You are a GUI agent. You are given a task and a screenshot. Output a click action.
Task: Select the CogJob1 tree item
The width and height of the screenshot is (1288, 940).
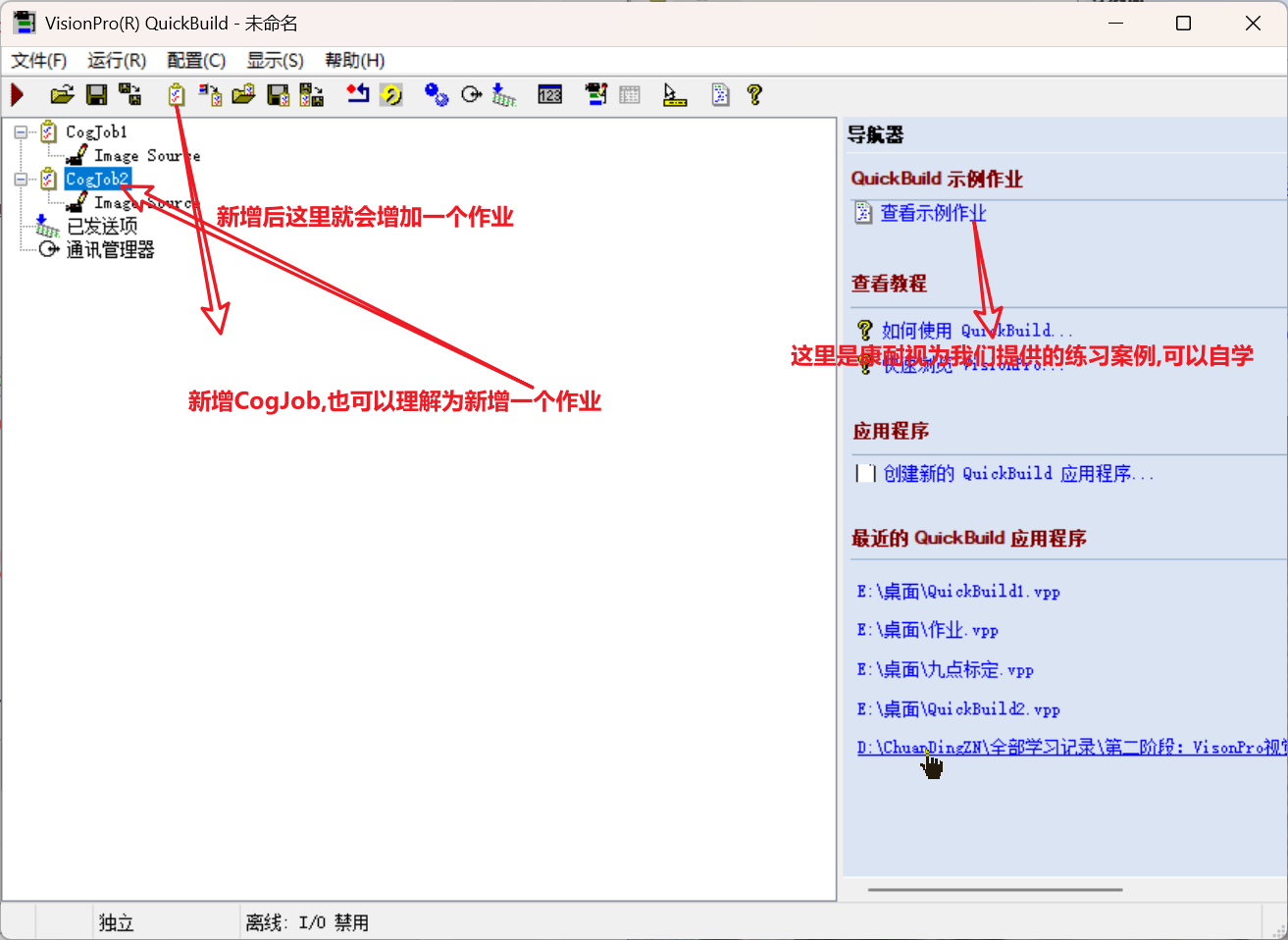[96, 131]
